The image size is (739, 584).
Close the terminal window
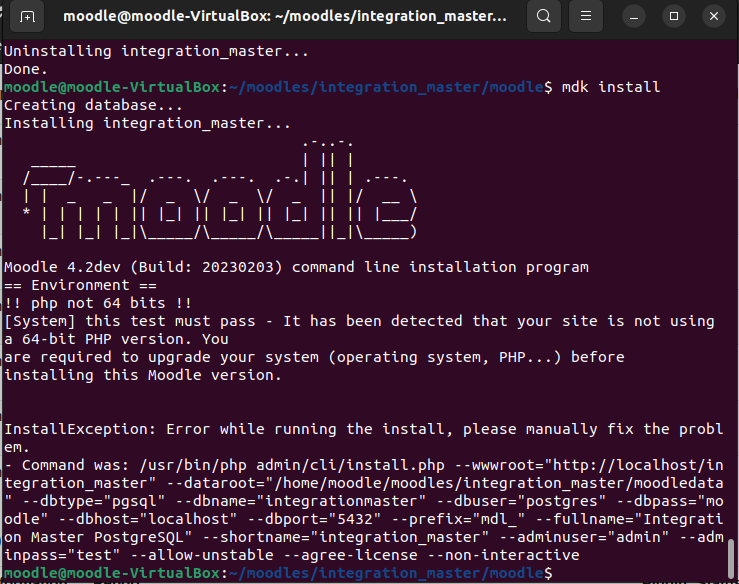[x=714, y=16]
